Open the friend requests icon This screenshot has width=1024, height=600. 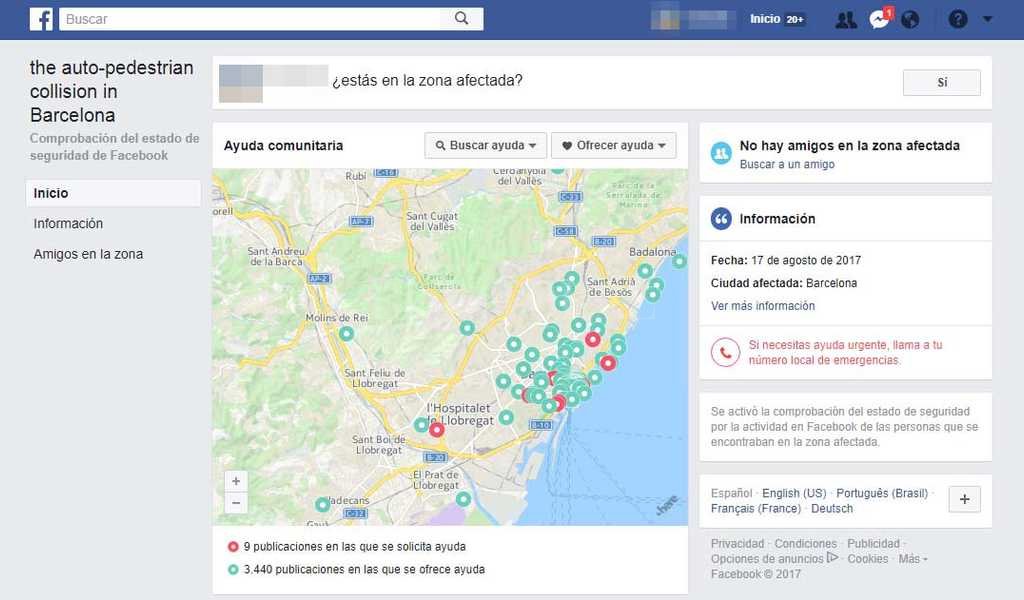pyautogui.click(x=846, y=19)
